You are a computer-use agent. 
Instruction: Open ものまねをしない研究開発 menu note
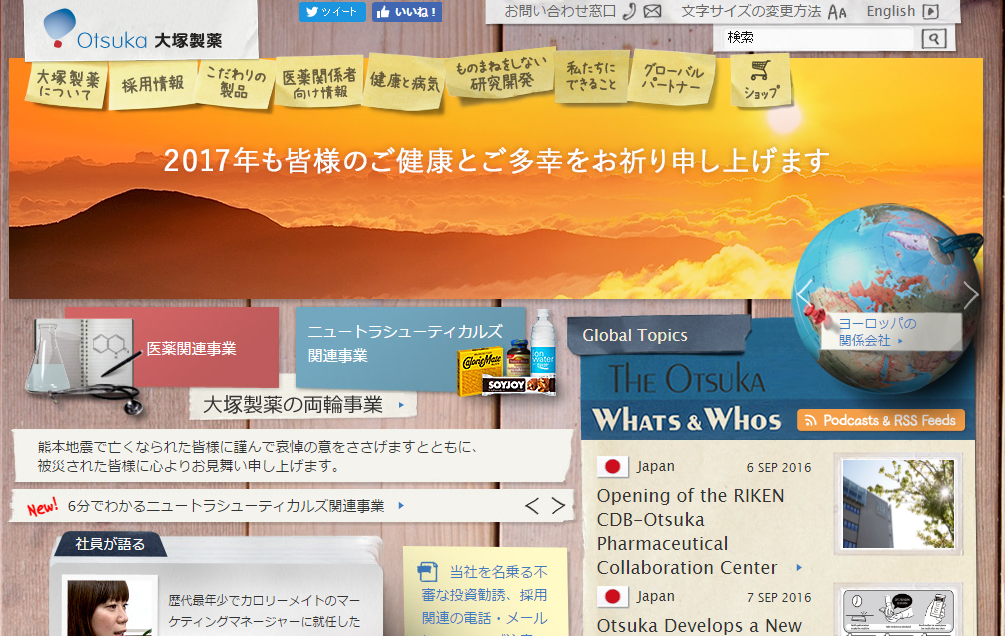pyautogui.click(x=502, y=73)
